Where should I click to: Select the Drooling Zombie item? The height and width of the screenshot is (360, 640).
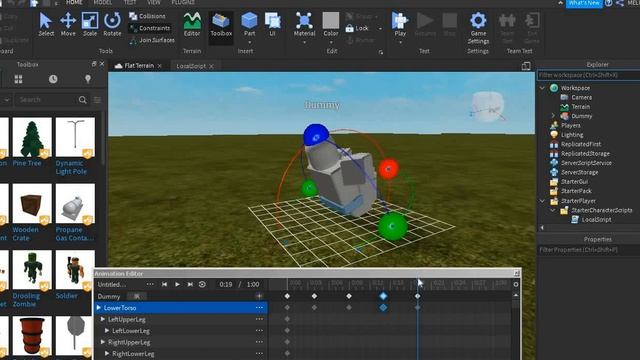32,279
